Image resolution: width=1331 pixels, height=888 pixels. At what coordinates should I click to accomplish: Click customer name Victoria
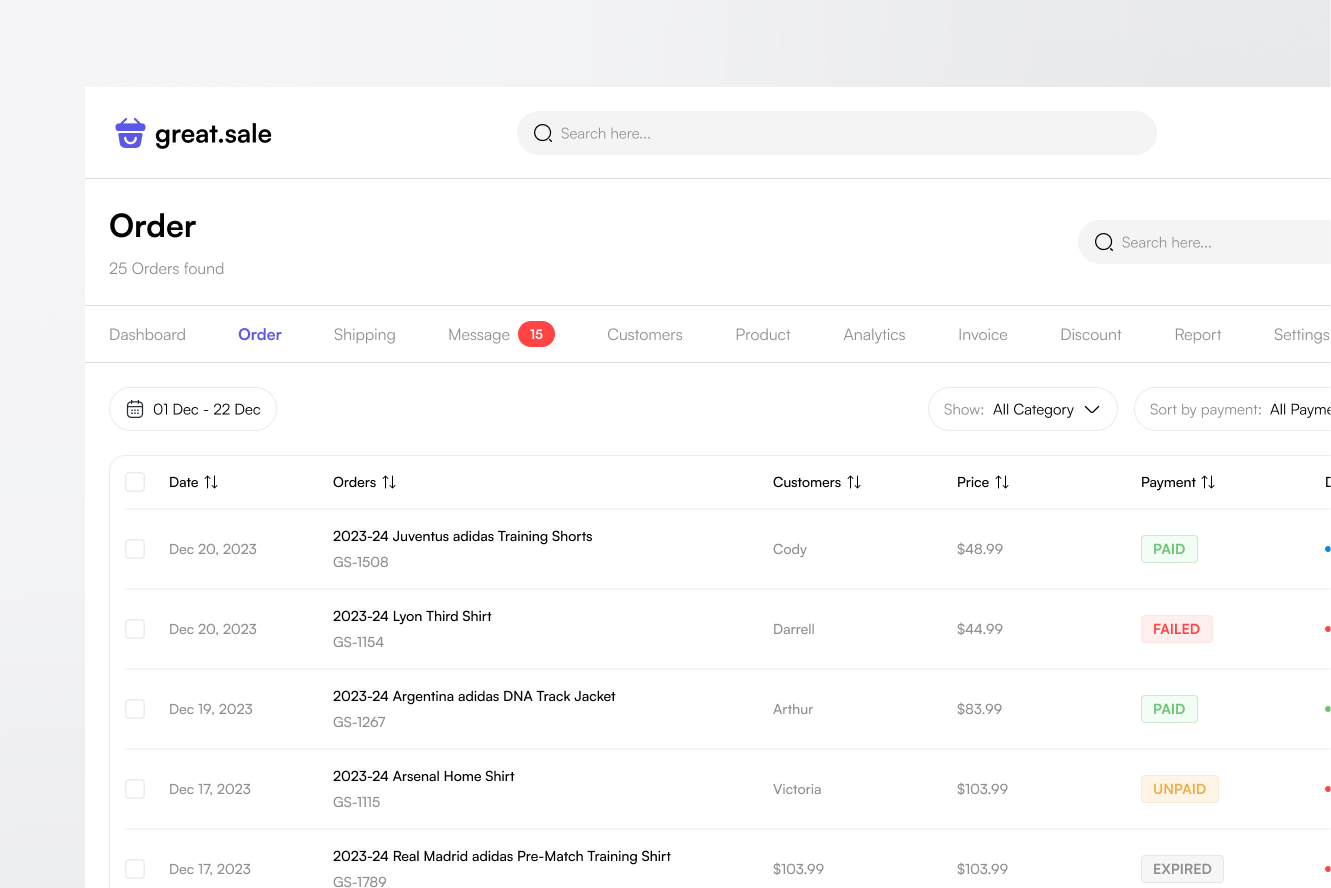tap(797, 789)
